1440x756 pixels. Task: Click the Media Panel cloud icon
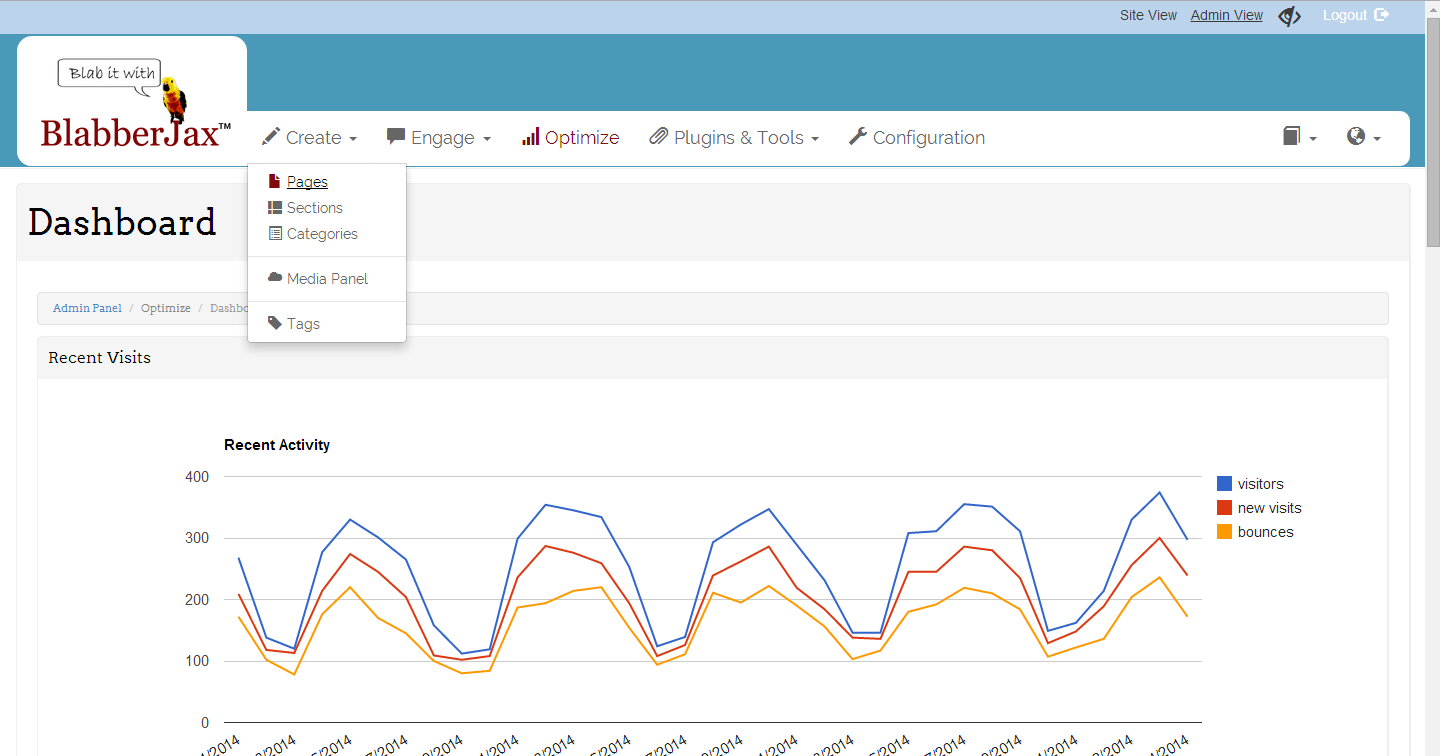[x=275, y=277]
